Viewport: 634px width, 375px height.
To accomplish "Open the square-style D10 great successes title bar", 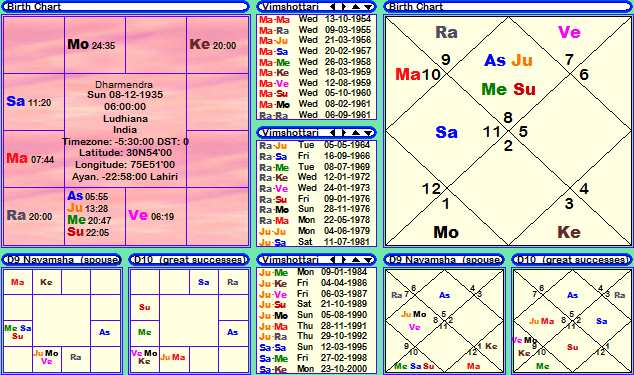I will (188, 260).
